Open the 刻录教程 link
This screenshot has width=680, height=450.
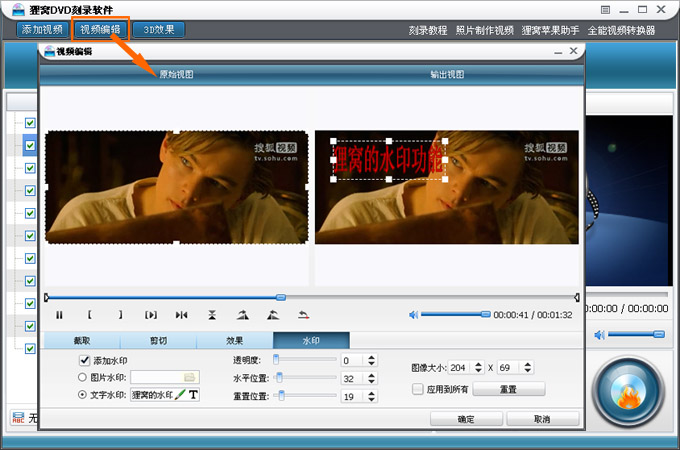point(428,30)
